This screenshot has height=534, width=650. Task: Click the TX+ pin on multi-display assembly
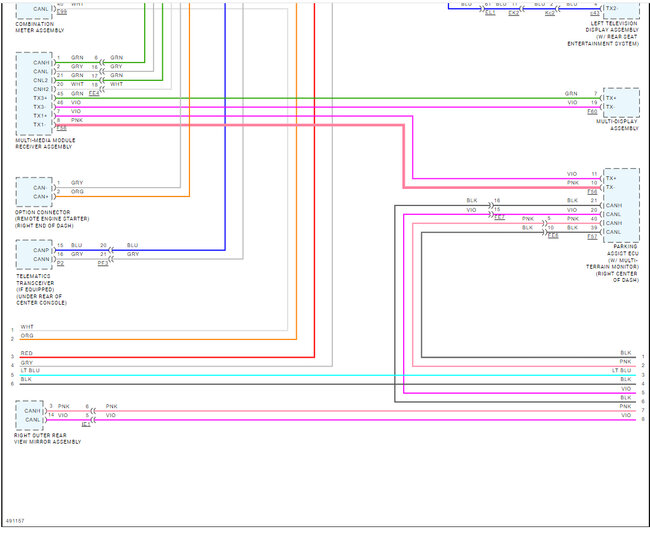611,98
